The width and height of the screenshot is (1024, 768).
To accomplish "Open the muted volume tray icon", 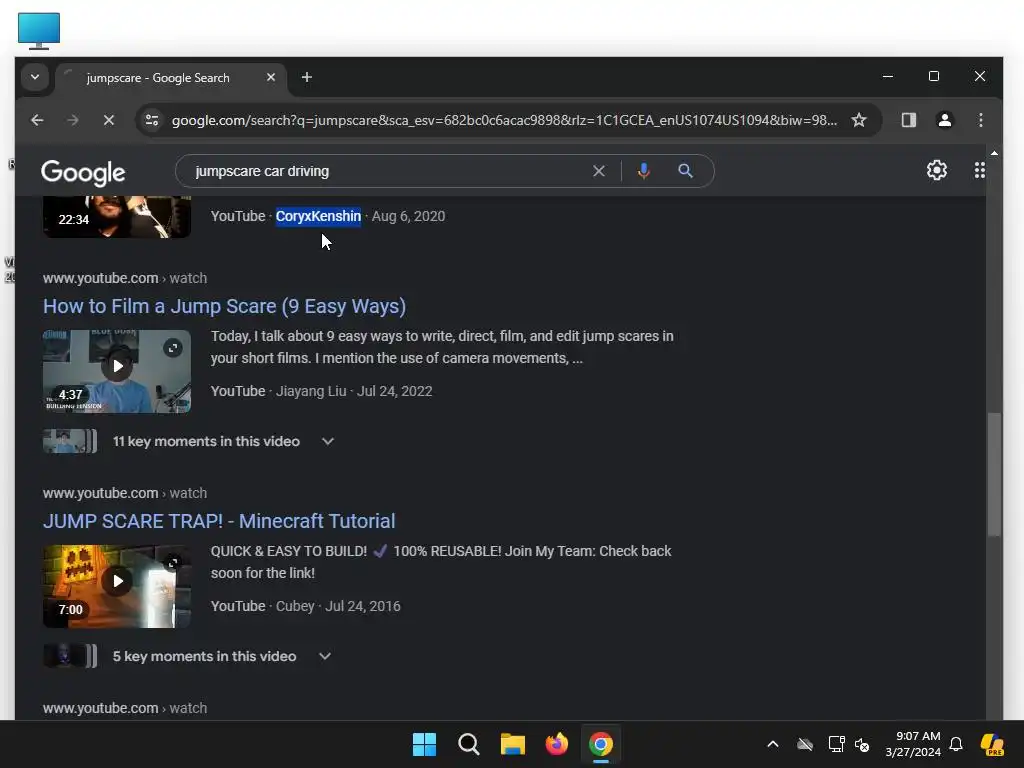I will [862, 744].
